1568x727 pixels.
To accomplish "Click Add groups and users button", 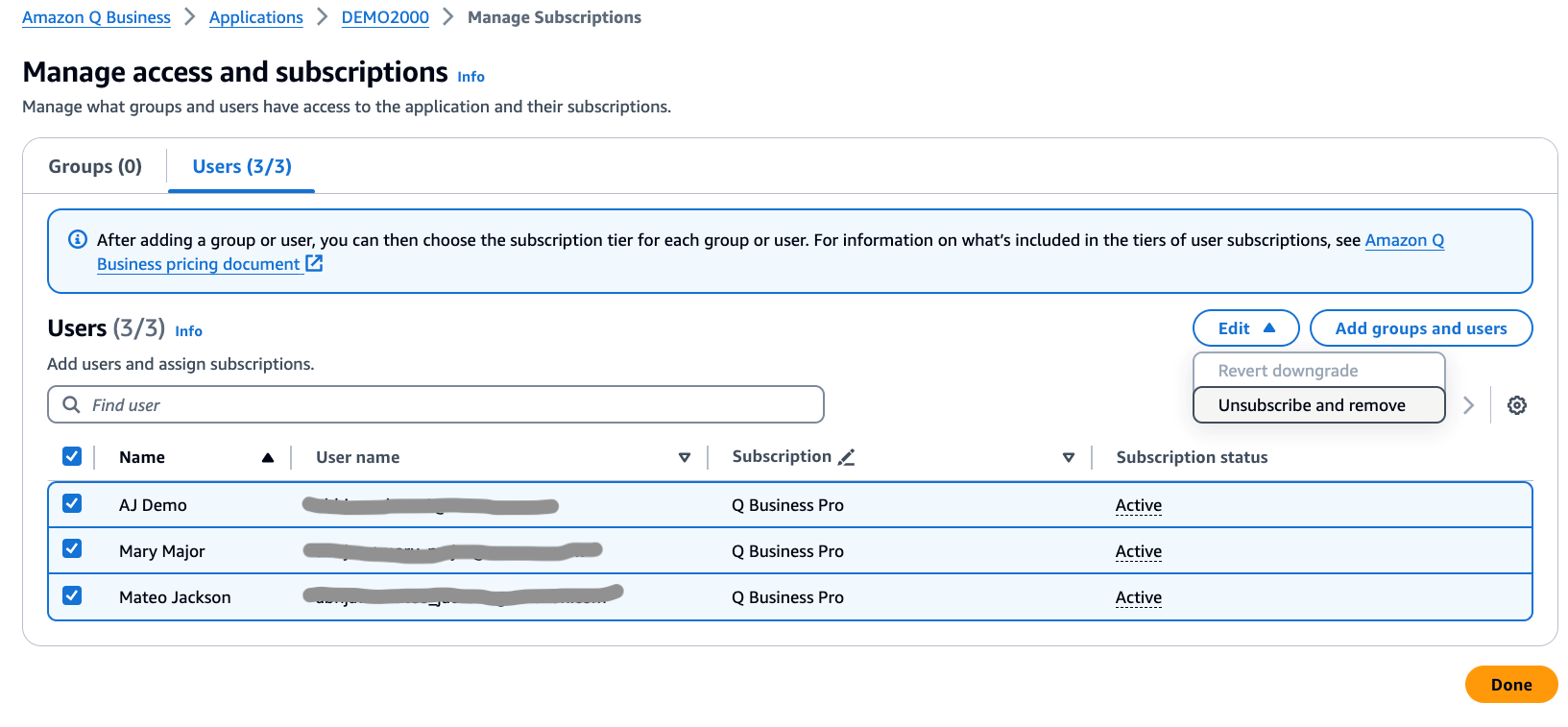I will [x=1421, y=328].
